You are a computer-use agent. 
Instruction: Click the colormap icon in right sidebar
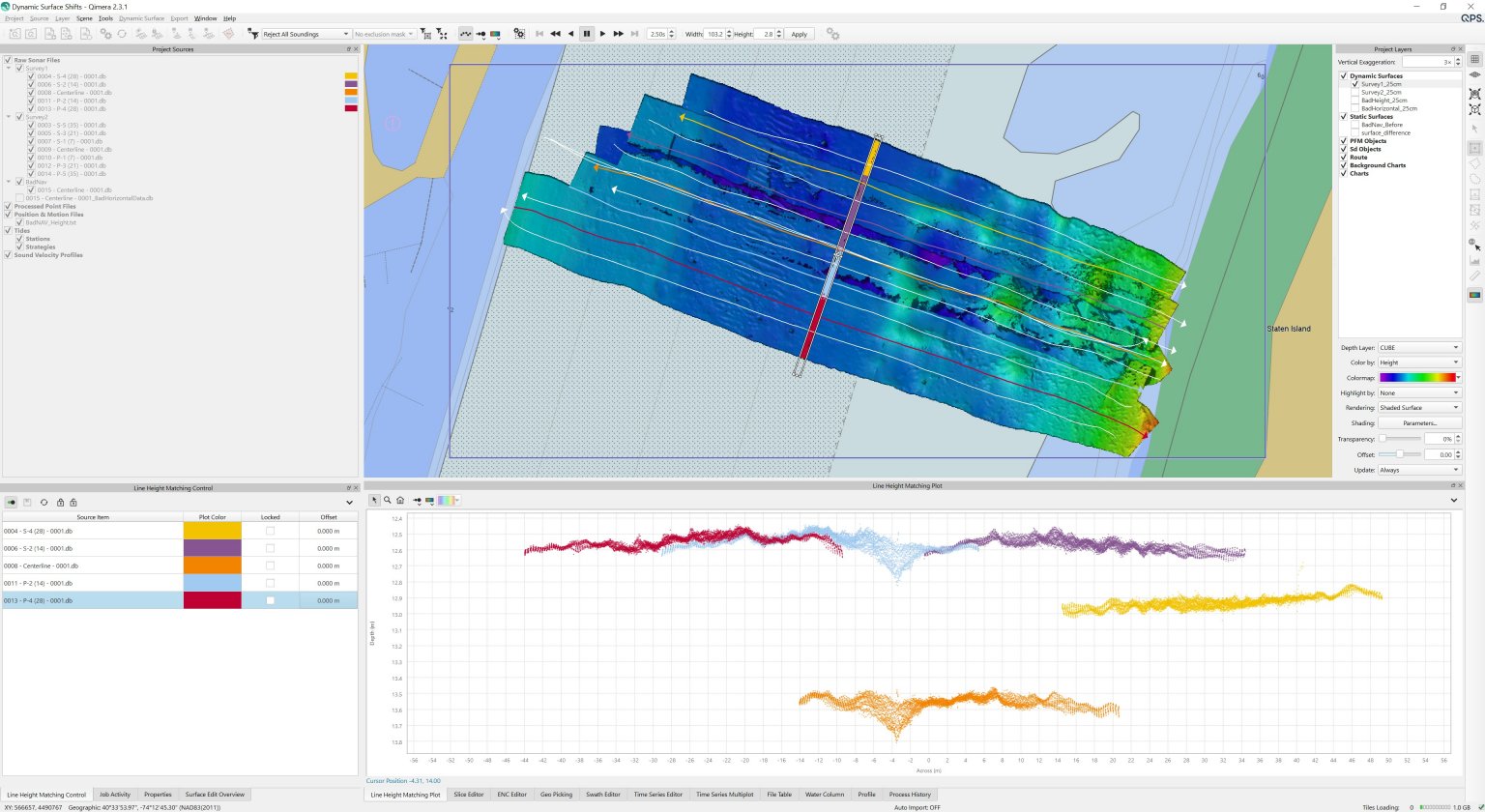1474,295
